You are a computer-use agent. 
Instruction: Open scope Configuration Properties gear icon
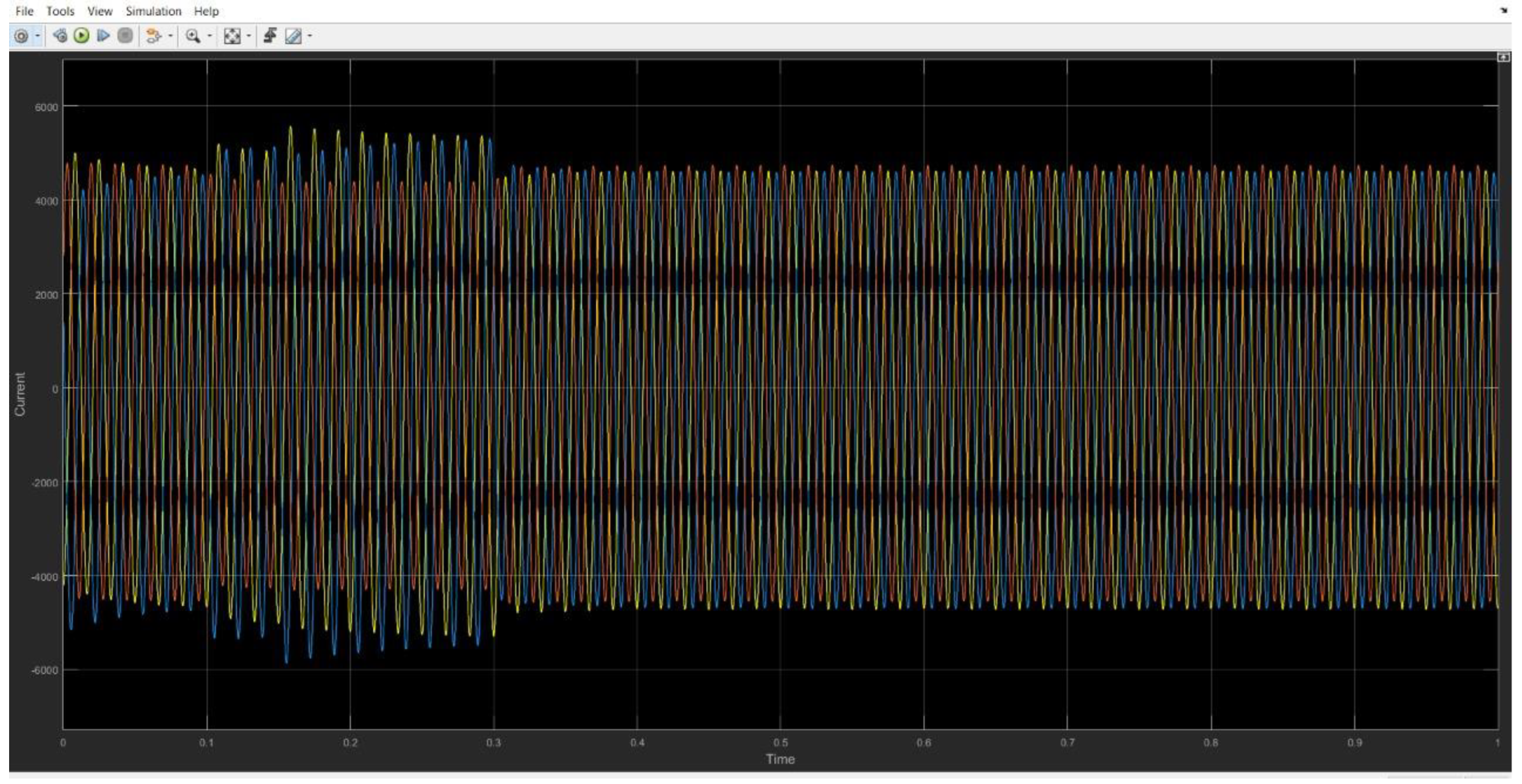coord(21,36)
